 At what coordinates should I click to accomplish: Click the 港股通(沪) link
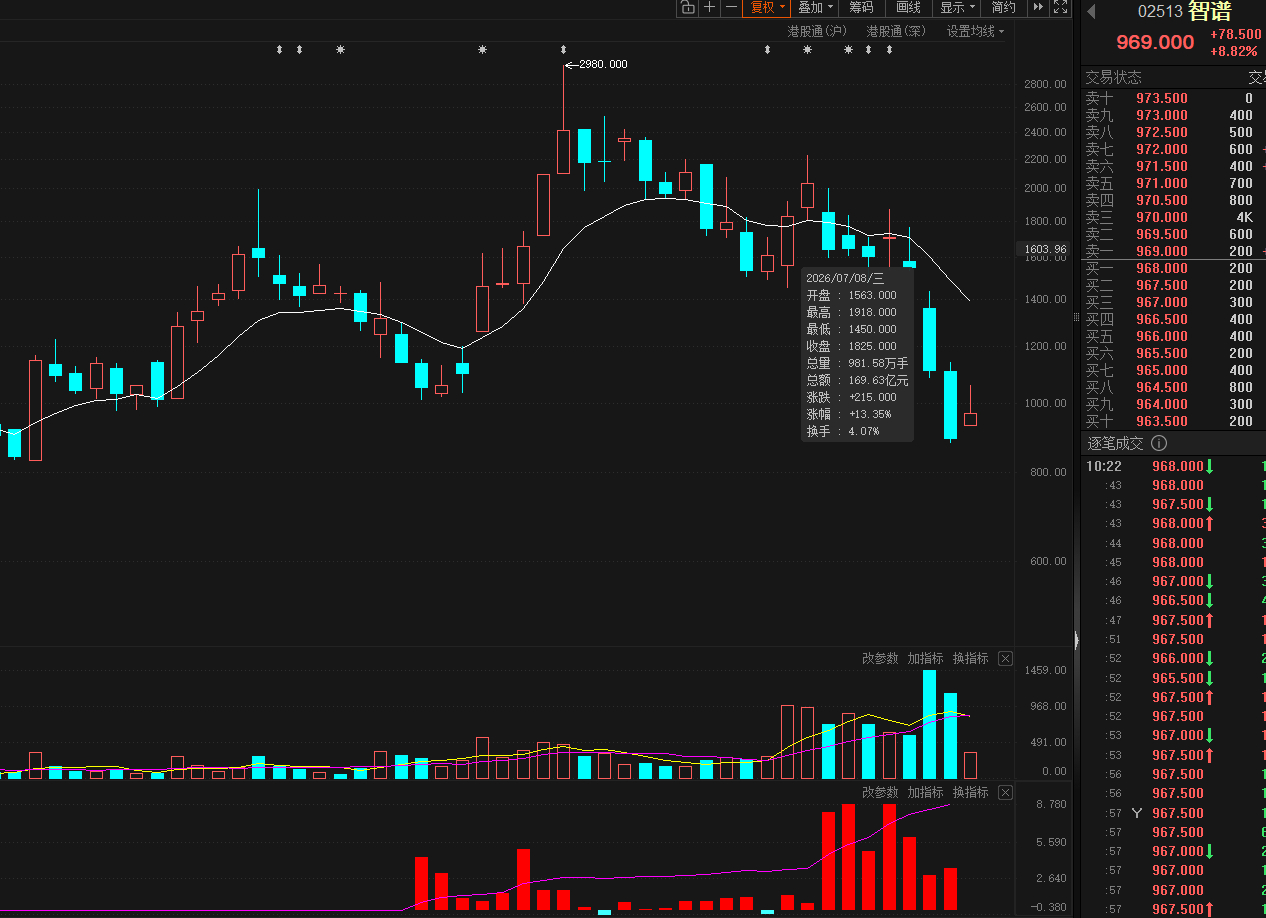click(817, 32)
